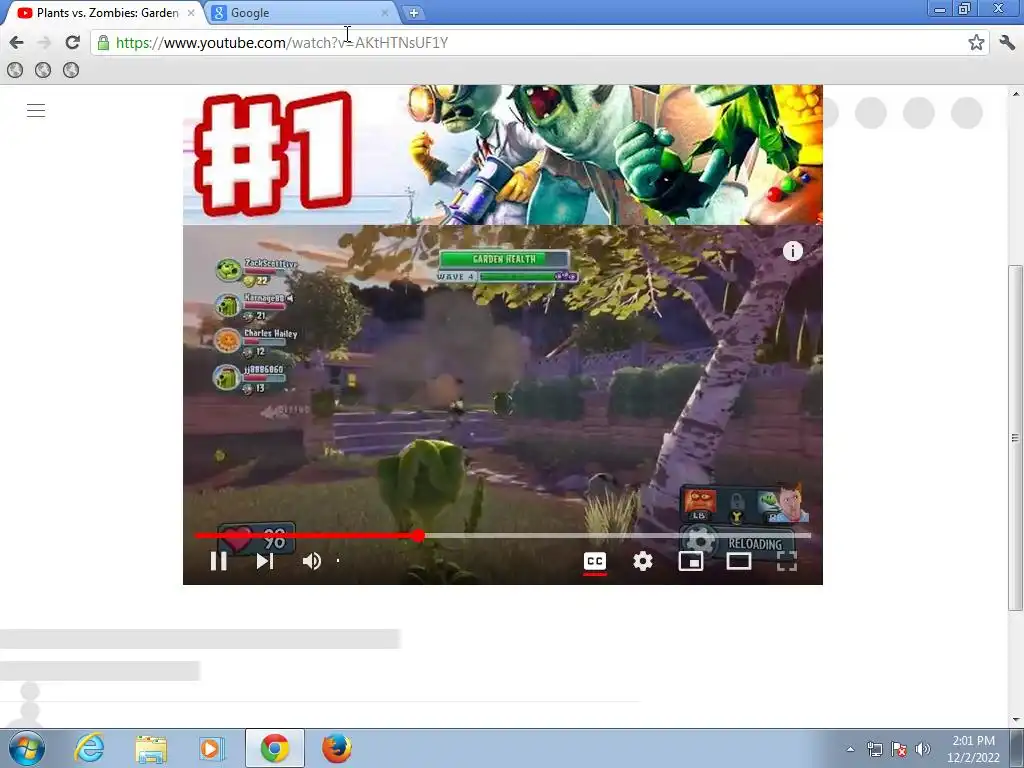
Task: Click the browser forward arrow
Action: point(44,42)
